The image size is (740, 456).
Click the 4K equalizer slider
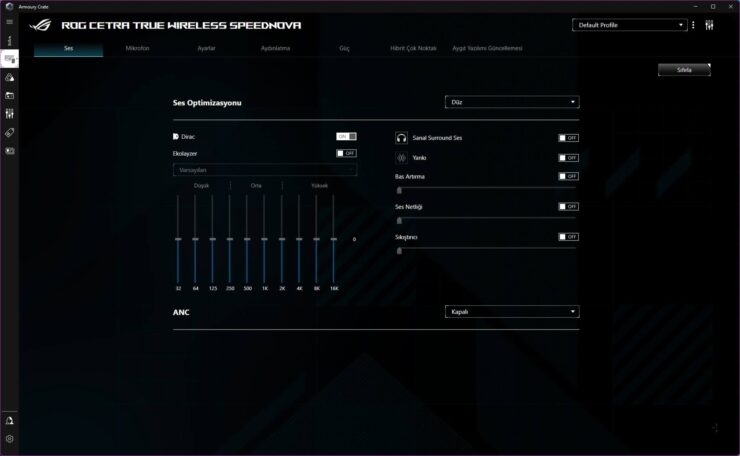299,239
